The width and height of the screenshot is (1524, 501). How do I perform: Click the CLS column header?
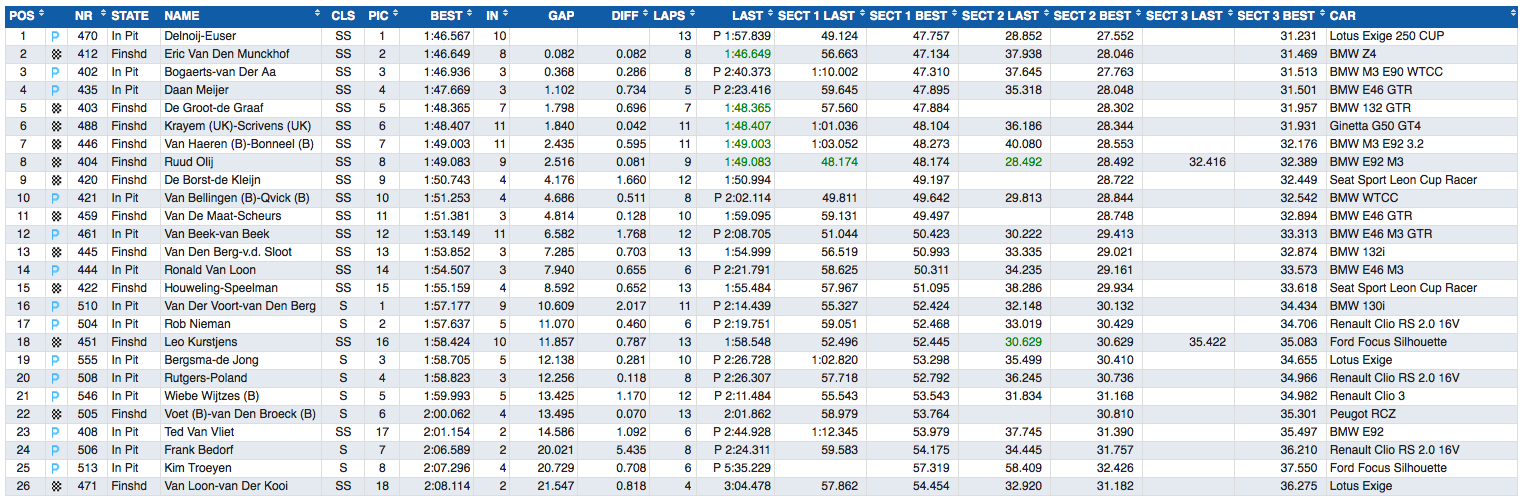tap(343, 16)
